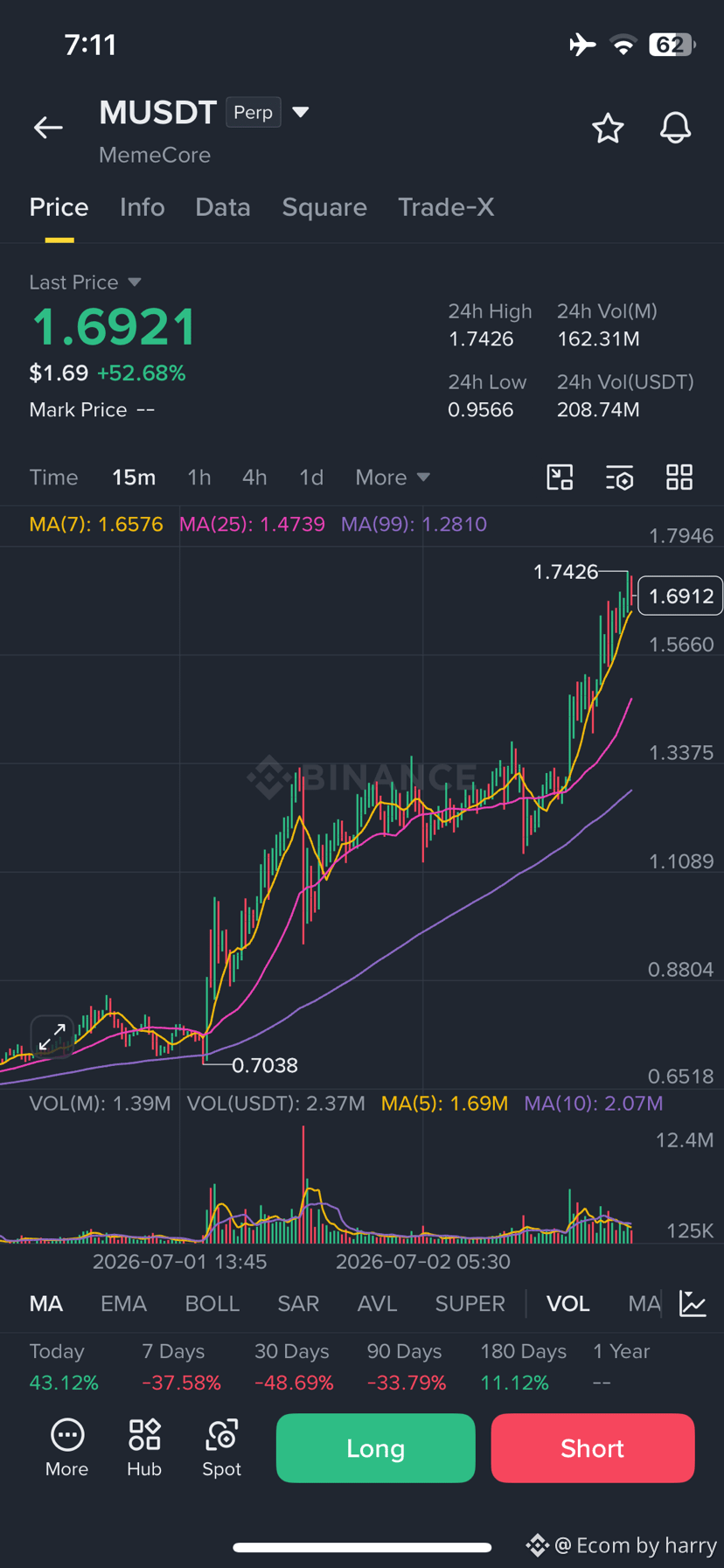Open the chart drawing tools icon
The width and height of the screenshot is (724, 1568).
[560, 477]
